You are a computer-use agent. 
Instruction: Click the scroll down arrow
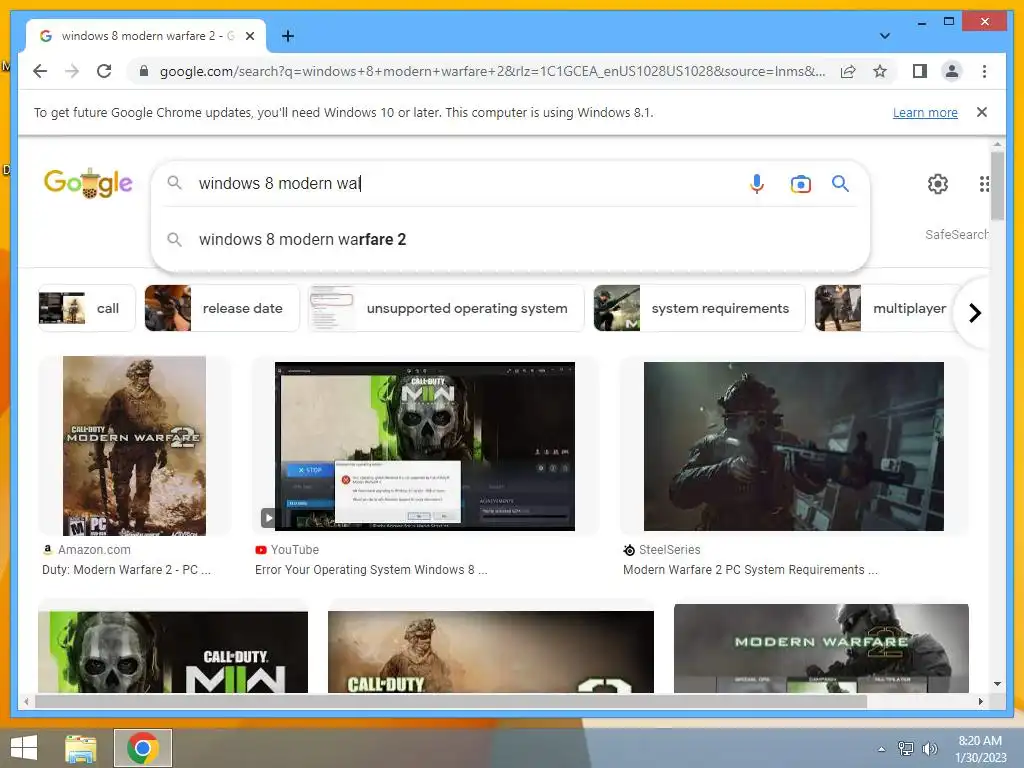(997, 684)
